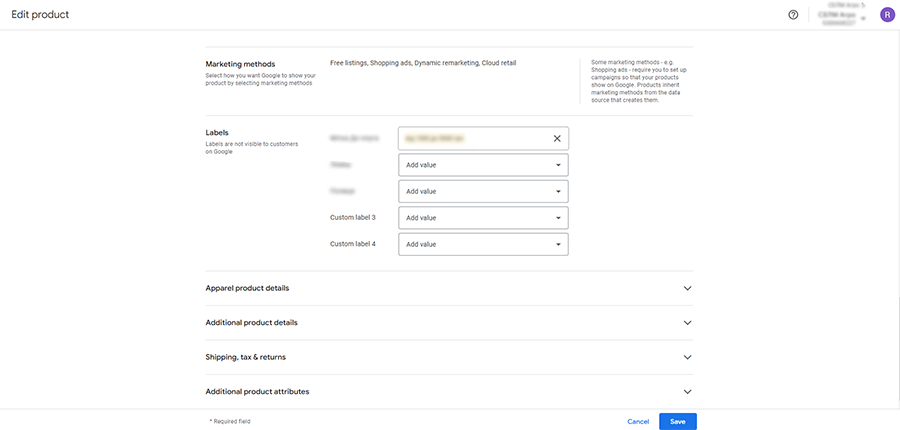Click the purple R account avatar
This screenshot has height=430, width=900.
(x=886, y=15)
